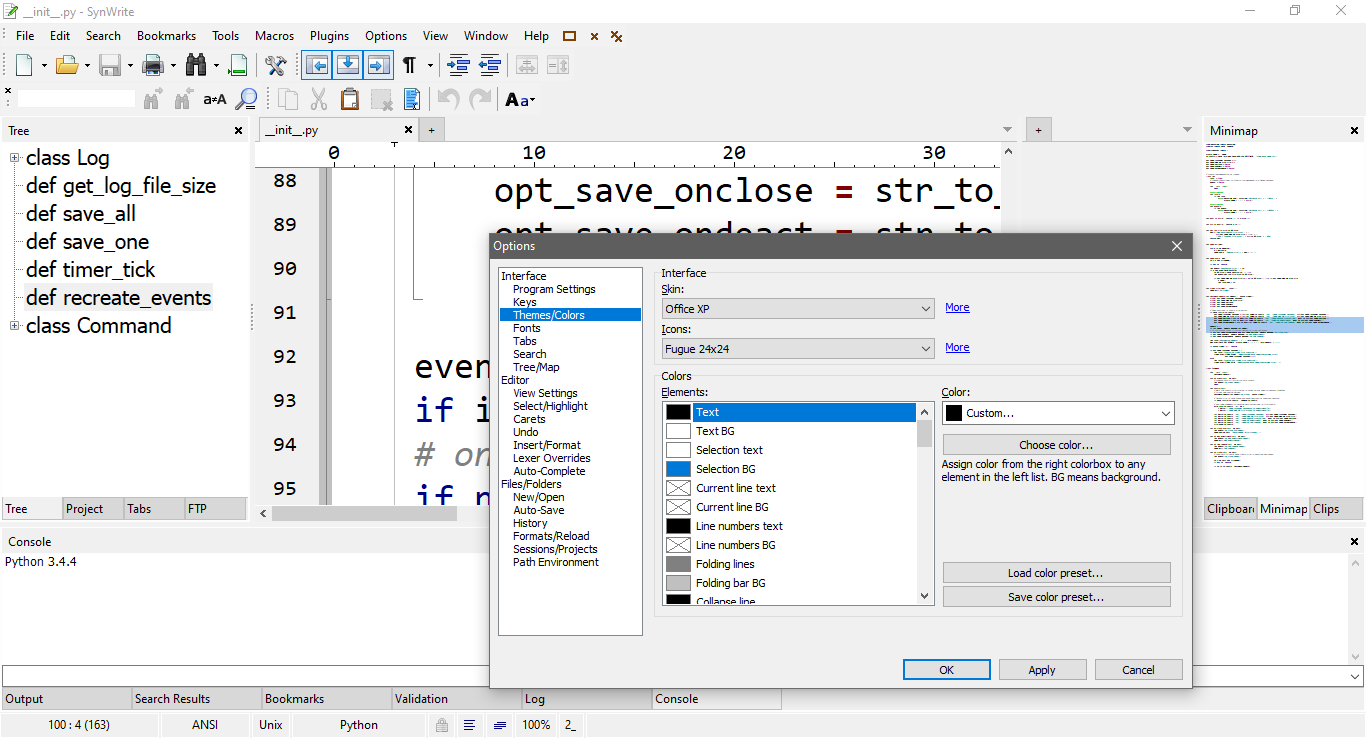
Task: Open a file with the yellow folder icon
Action: point(67,66)
